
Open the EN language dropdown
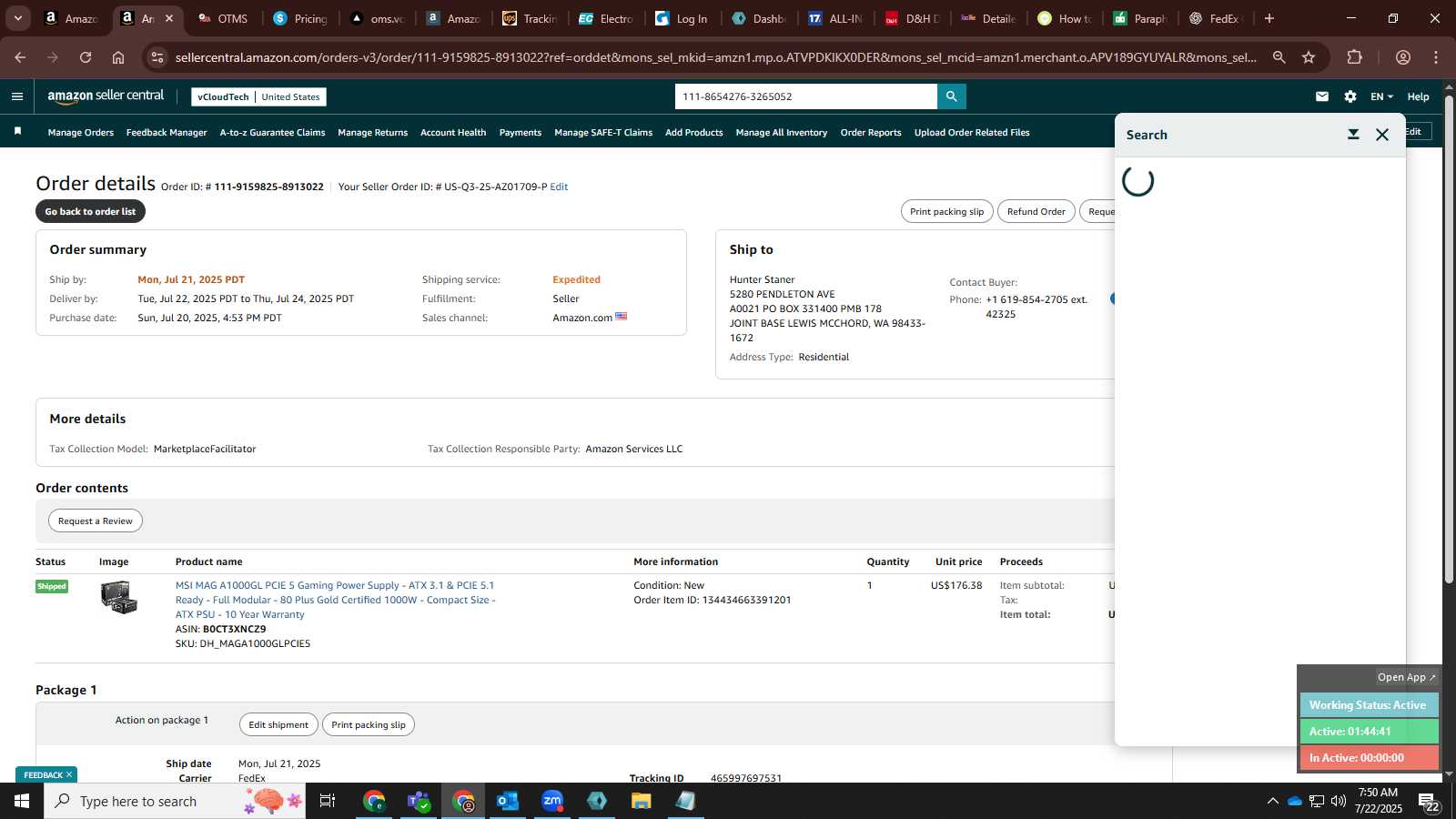[1381, 96]
